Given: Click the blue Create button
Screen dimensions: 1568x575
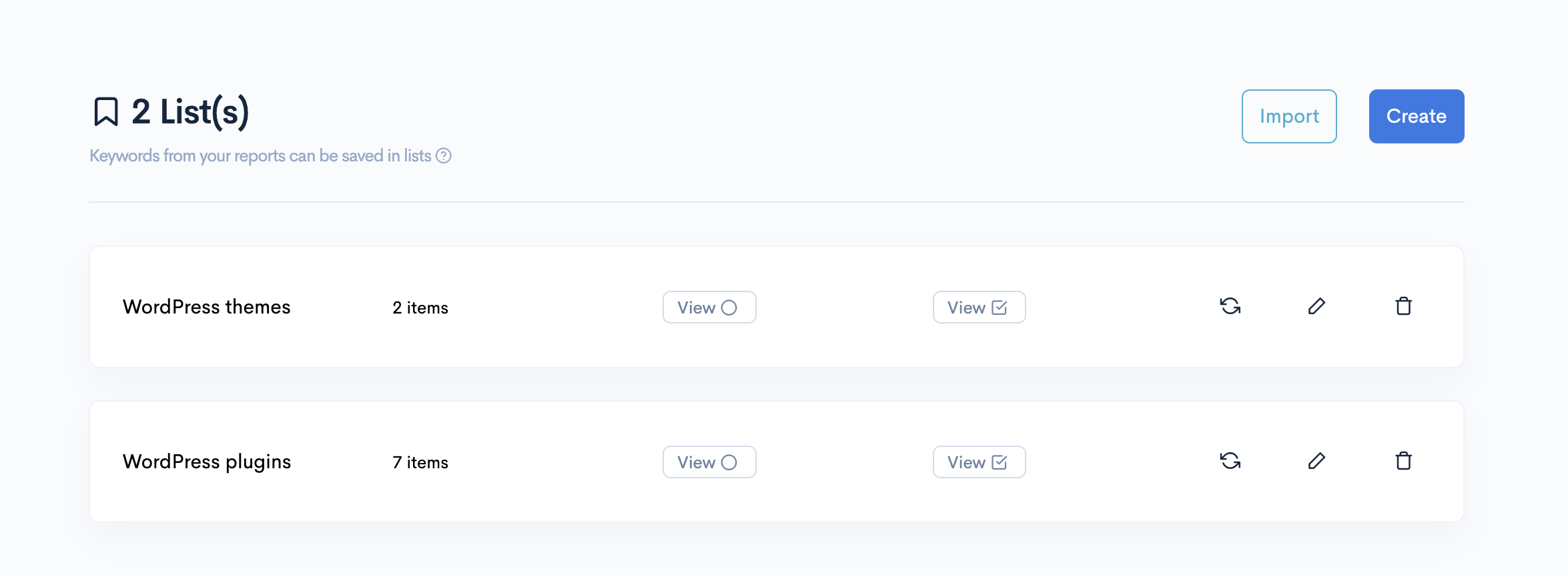Looking at the screenshot, I should [1417, 116].
